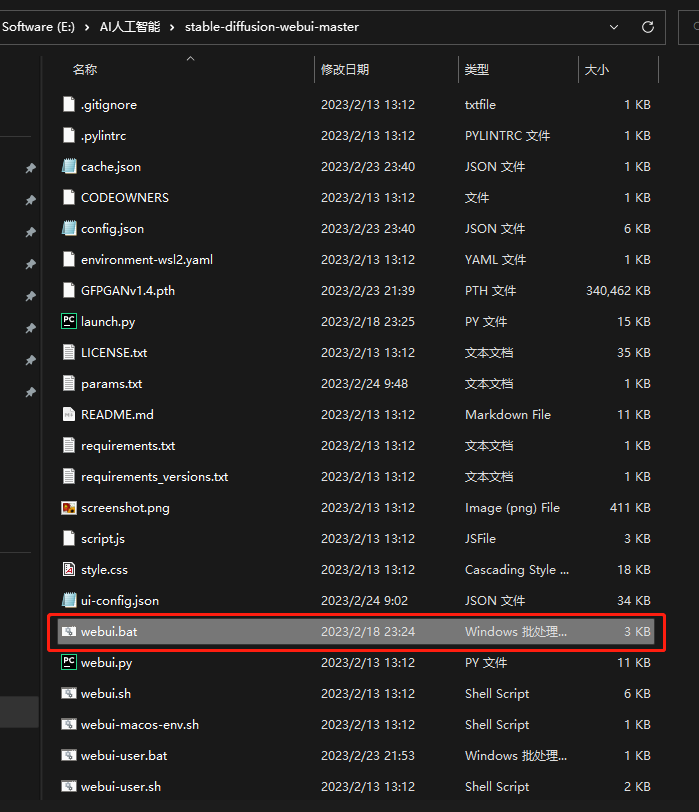Click the webui.bat batch file icon

click(x=69, y=632)
